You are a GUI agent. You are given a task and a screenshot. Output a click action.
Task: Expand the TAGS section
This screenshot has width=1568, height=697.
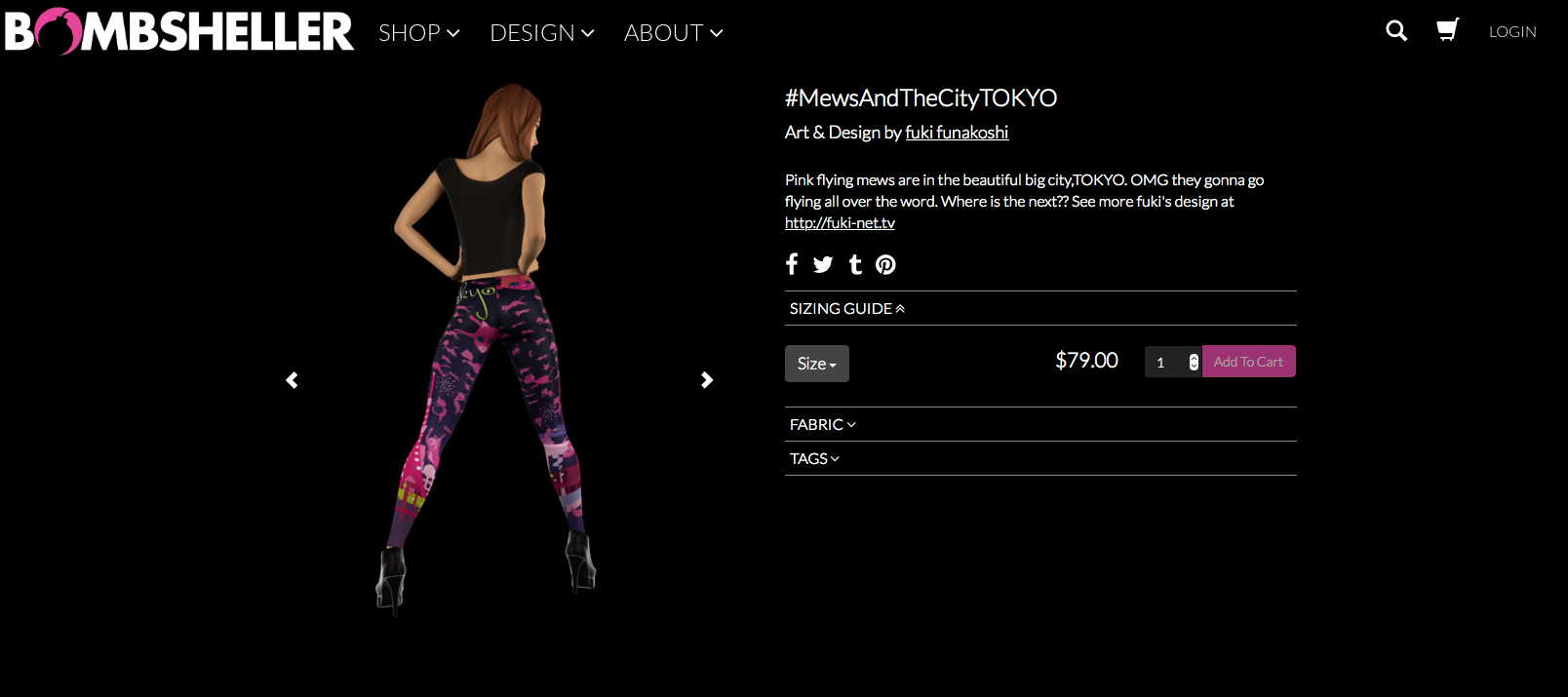pyautogui.click(x=814, y=459)
